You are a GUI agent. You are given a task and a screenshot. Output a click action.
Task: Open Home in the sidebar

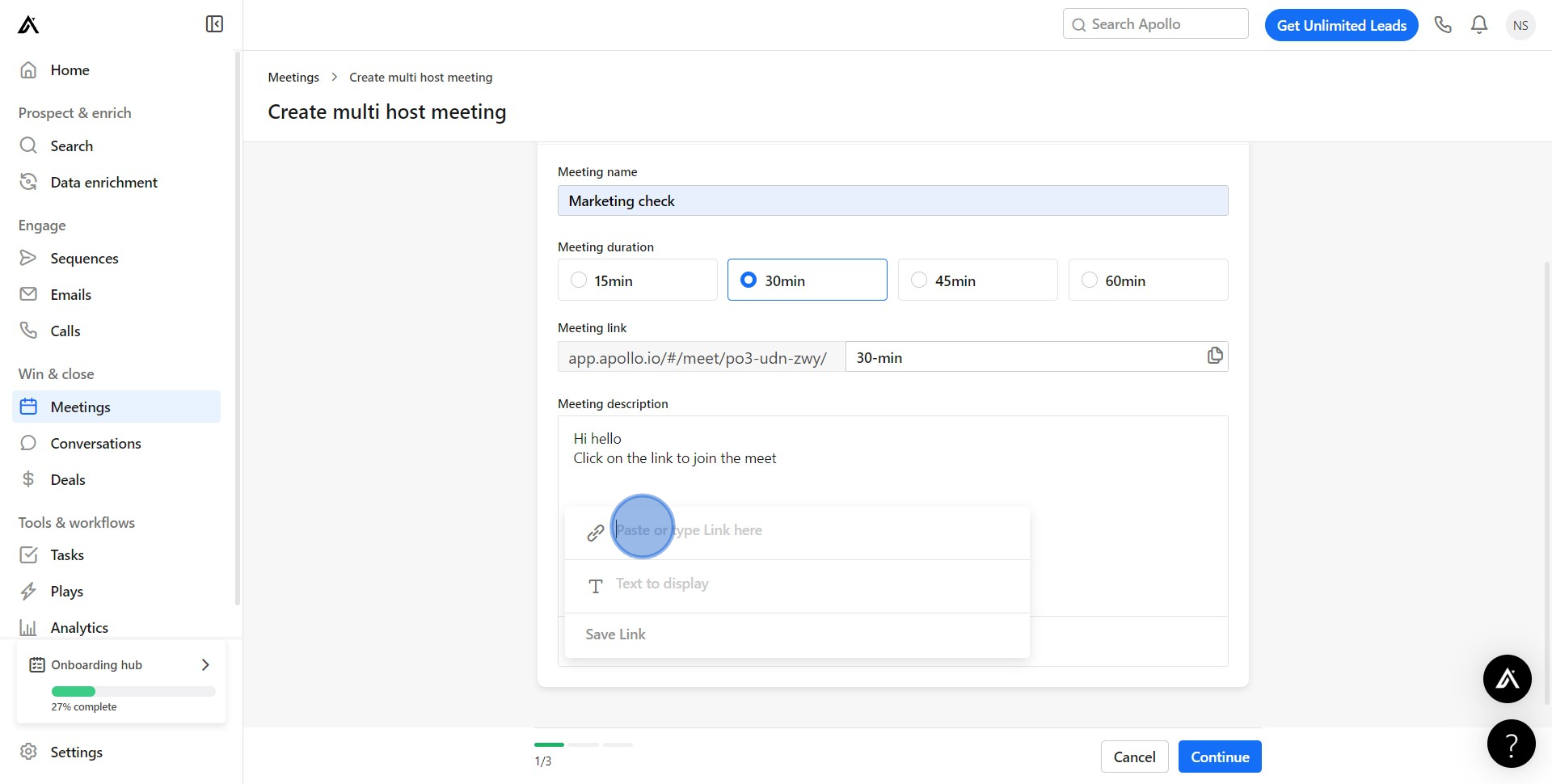pos(116,70)
